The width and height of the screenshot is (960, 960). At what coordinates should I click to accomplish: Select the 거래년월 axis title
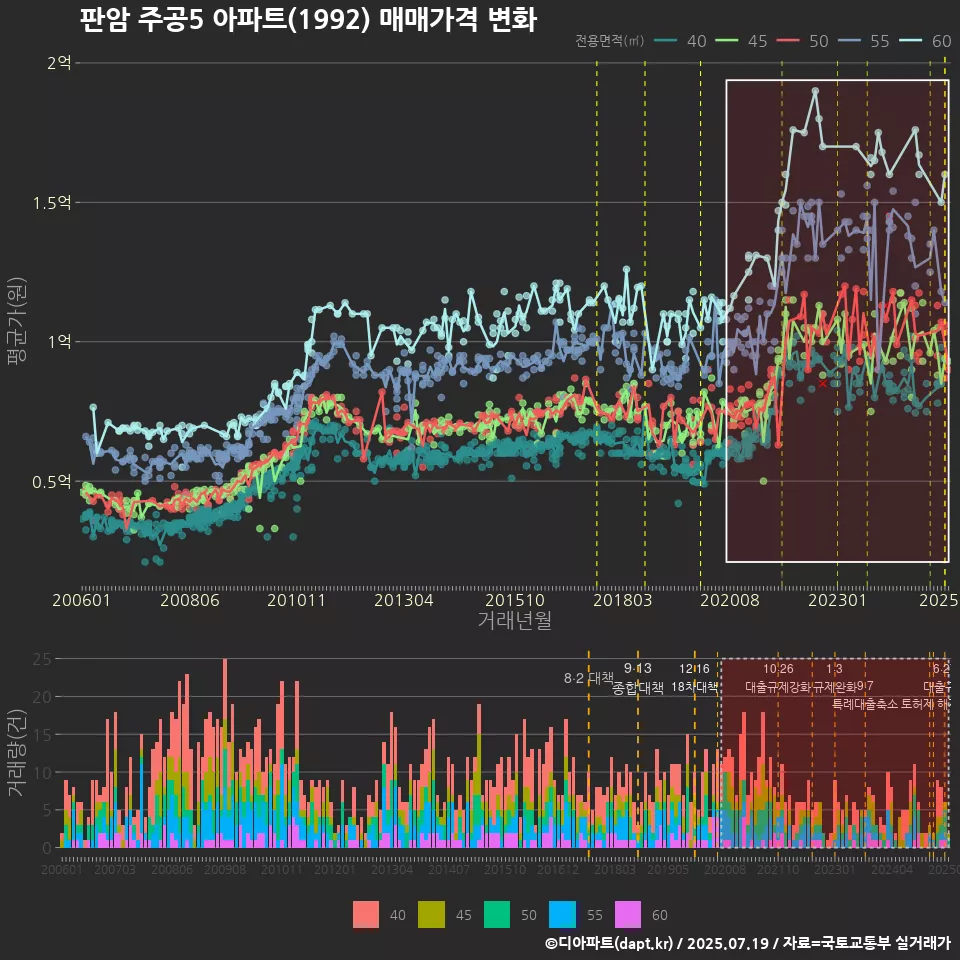coord(514,620)
